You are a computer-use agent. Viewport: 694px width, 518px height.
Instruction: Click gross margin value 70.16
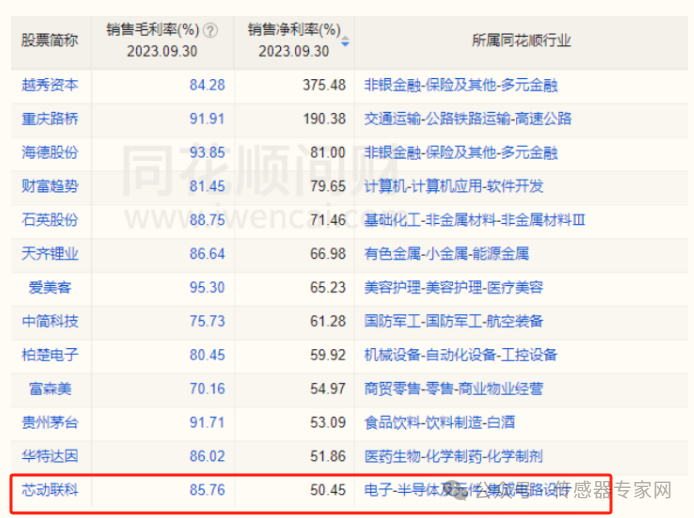[207, 389]
